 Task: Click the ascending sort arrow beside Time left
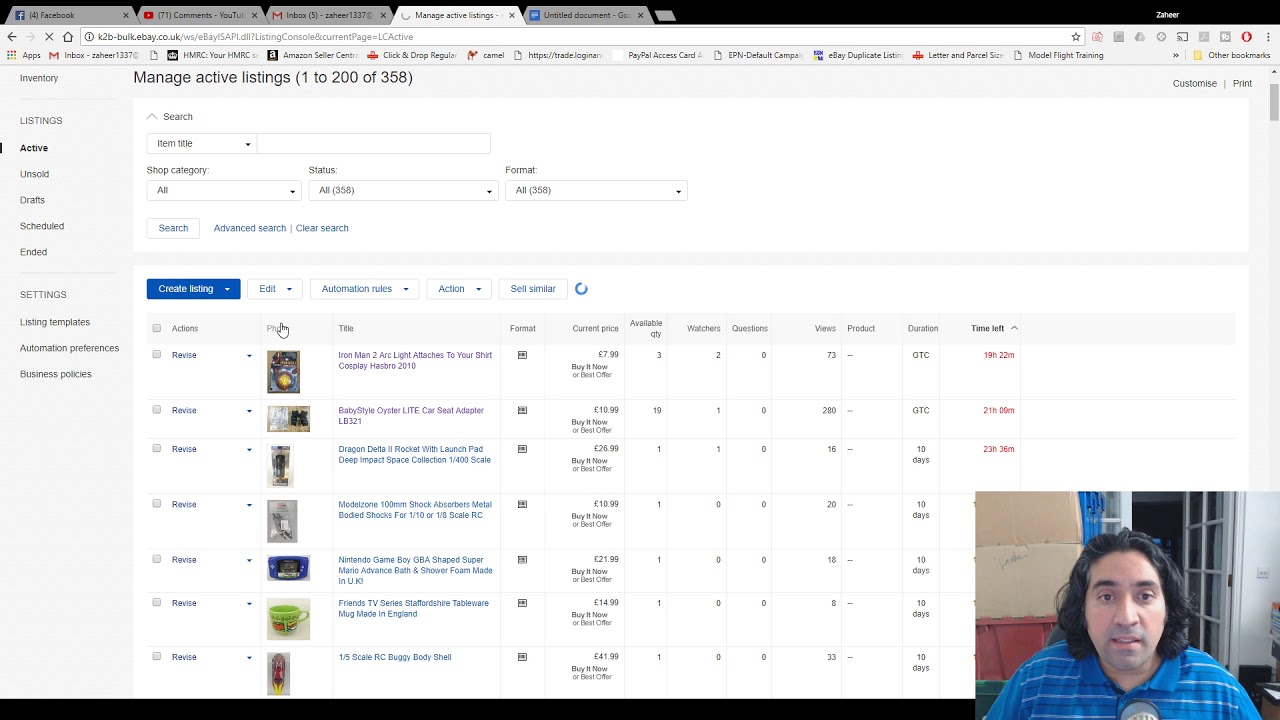[x=1014, y=328]
